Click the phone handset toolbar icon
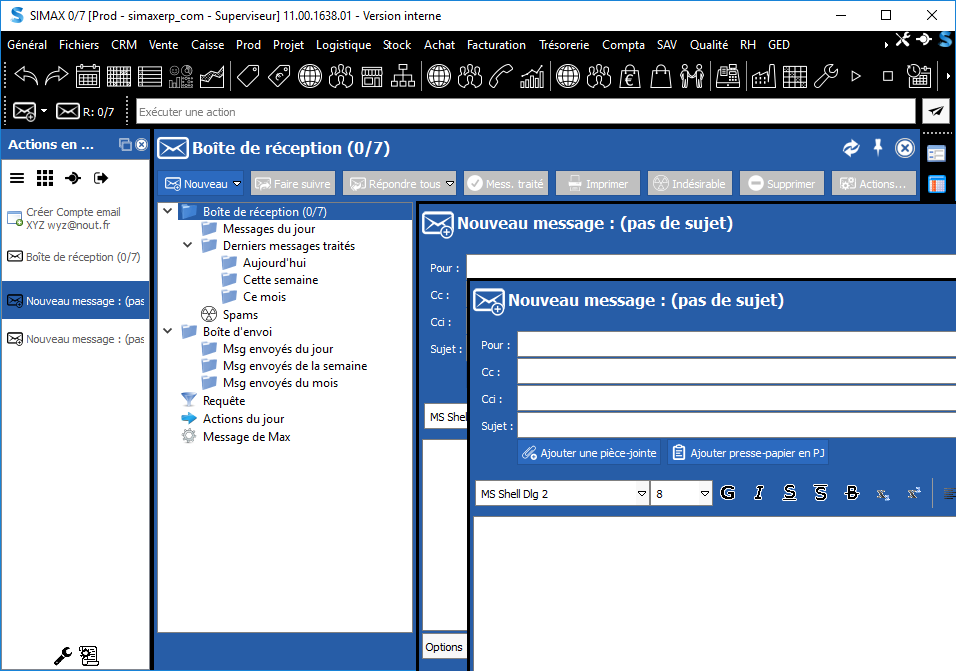 point(500,76)
